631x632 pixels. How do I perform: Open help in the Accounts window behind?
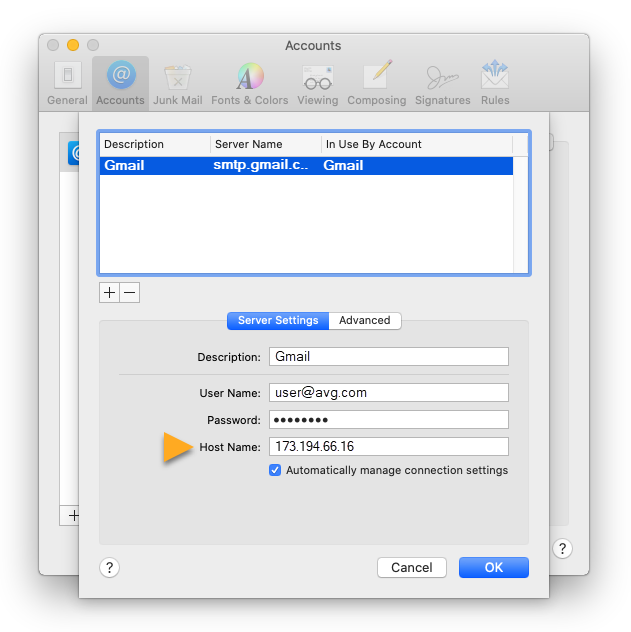[562, 548]
